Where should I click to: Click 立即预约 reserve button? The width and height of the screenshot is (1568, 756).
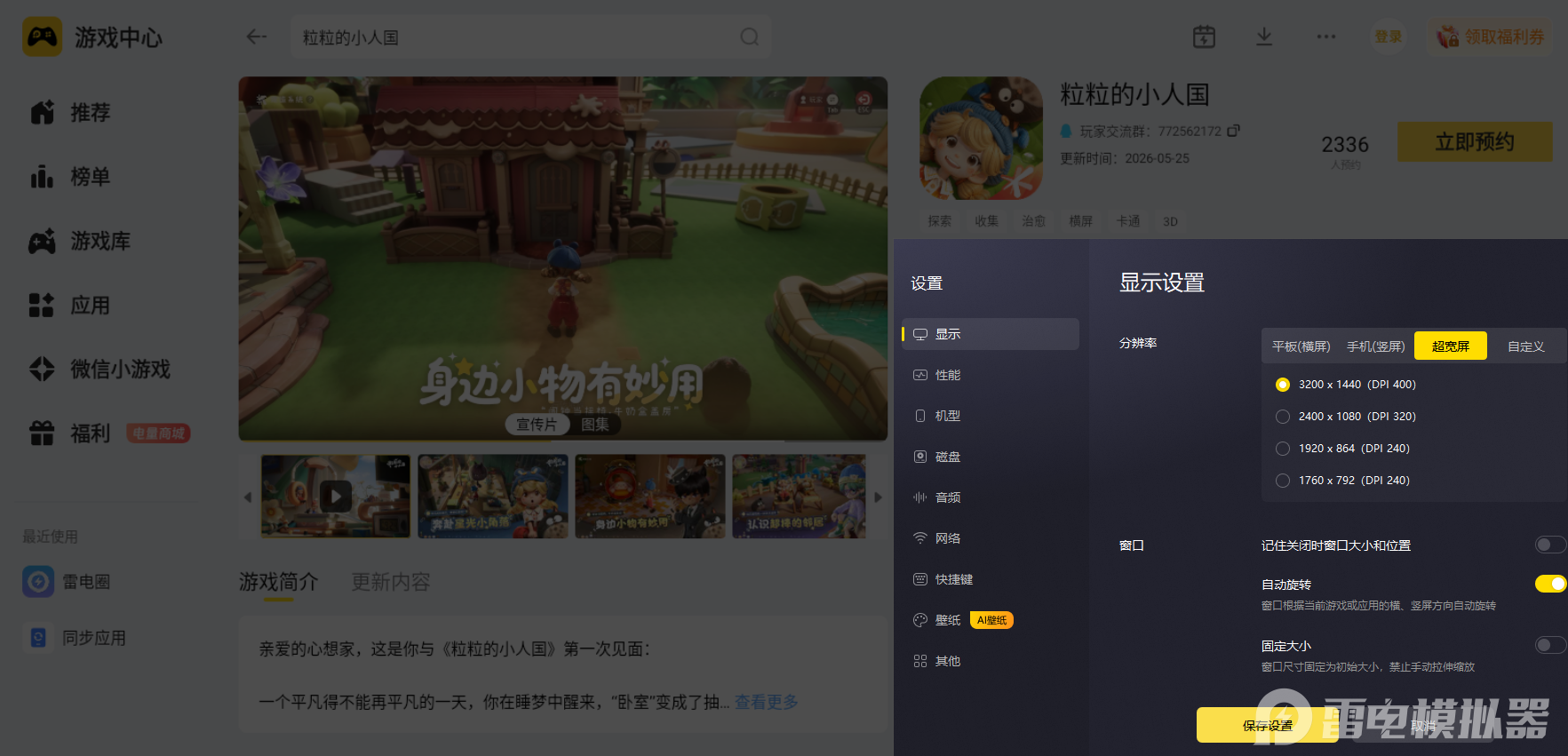coord(1475,142)
